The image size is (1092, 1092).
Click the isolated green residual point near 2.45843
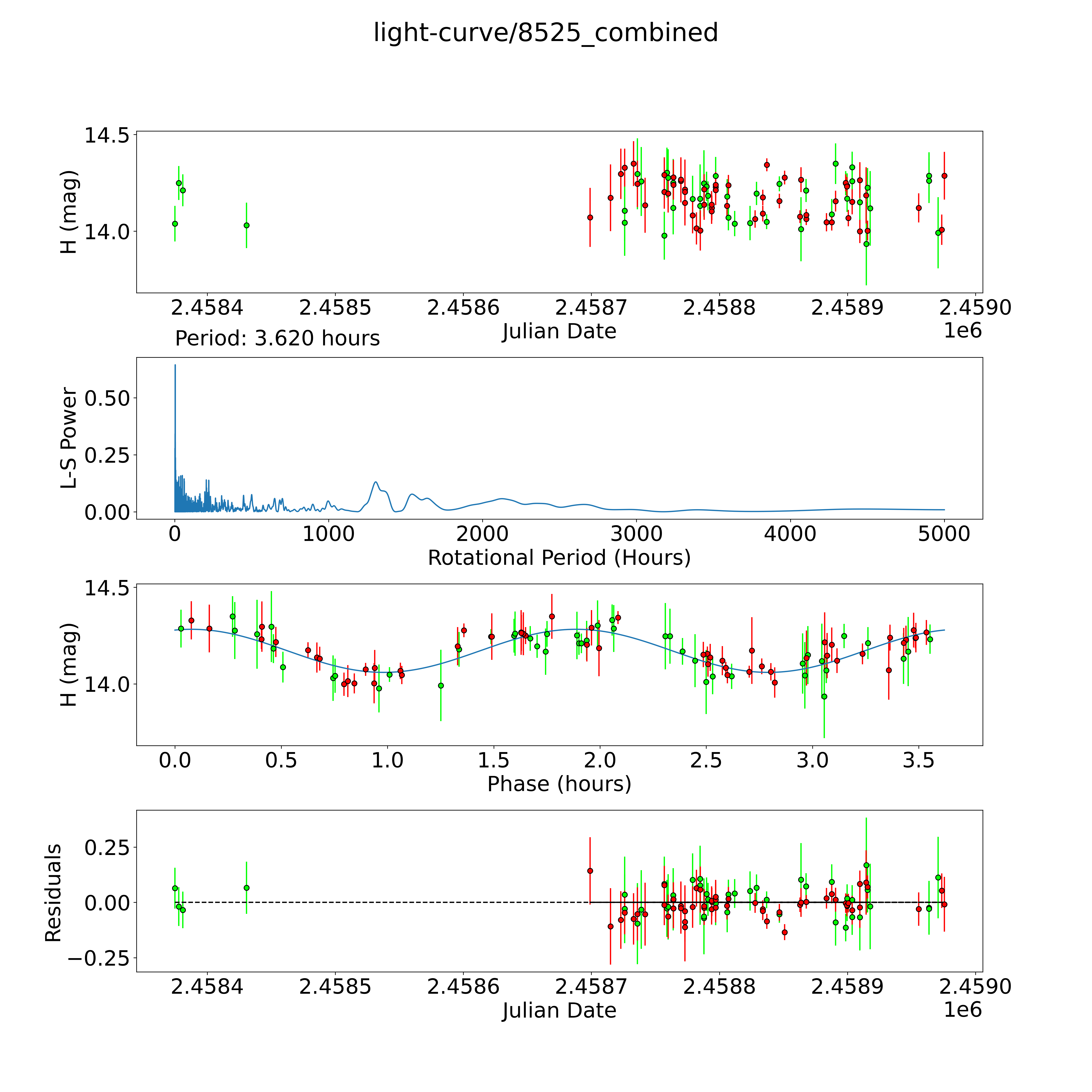[247, 888]
